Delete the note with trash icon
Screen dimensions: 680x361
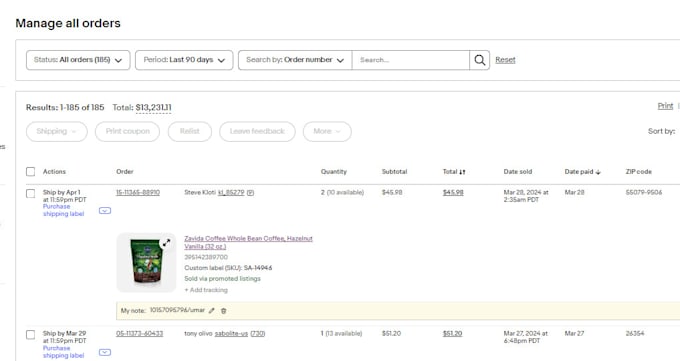pyautogui.click(x=224, y=311)
